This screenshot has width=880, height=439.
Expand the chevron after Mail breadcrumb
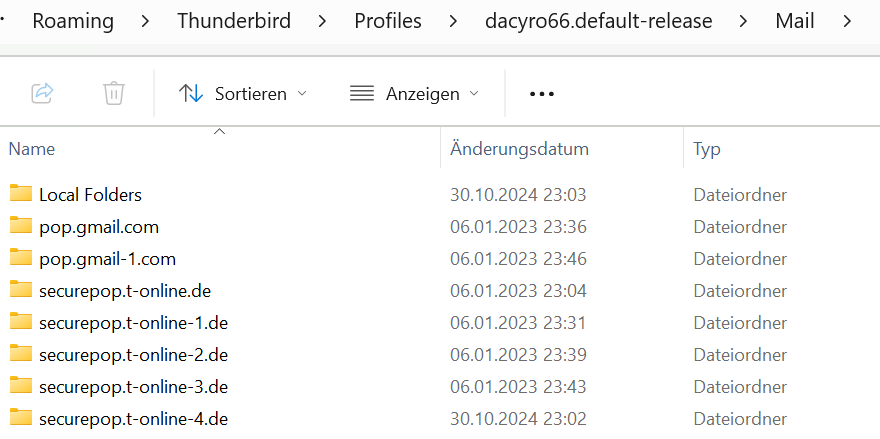tap(849, 20)
